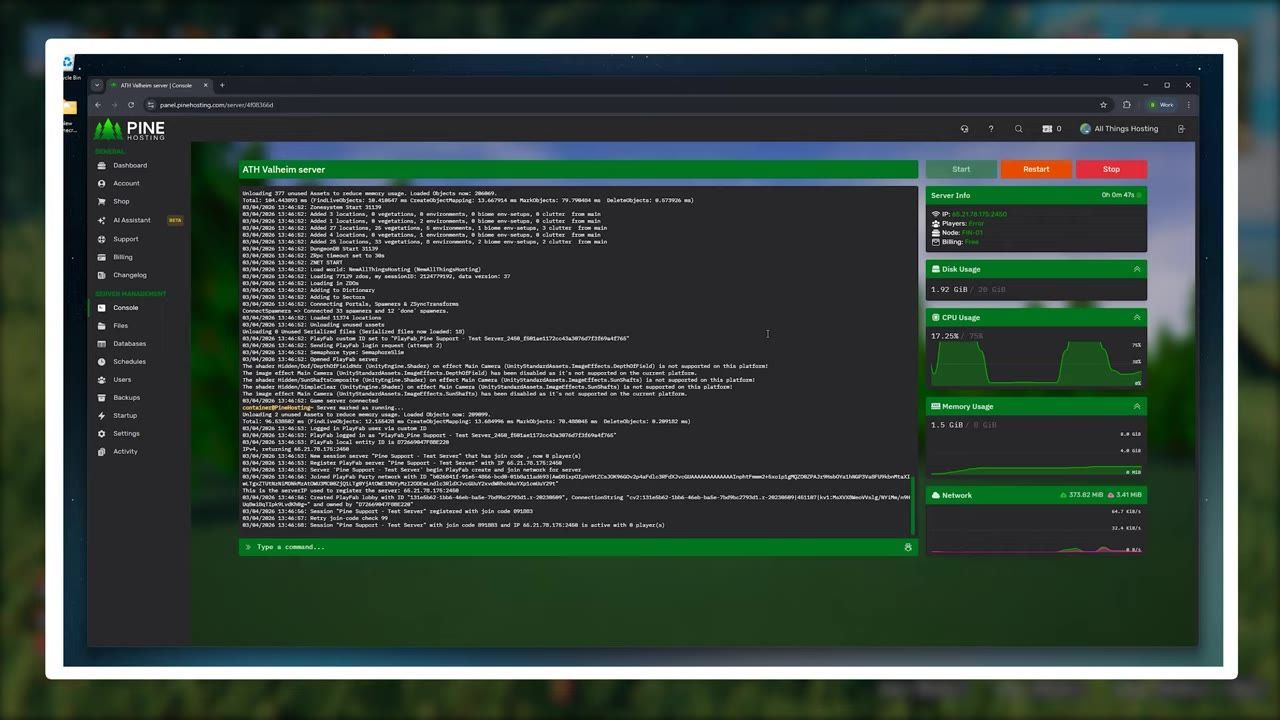Viewport: 1280px width, 720px height.
Task: Click the console output scrollbar
Action: coord(914,506)
